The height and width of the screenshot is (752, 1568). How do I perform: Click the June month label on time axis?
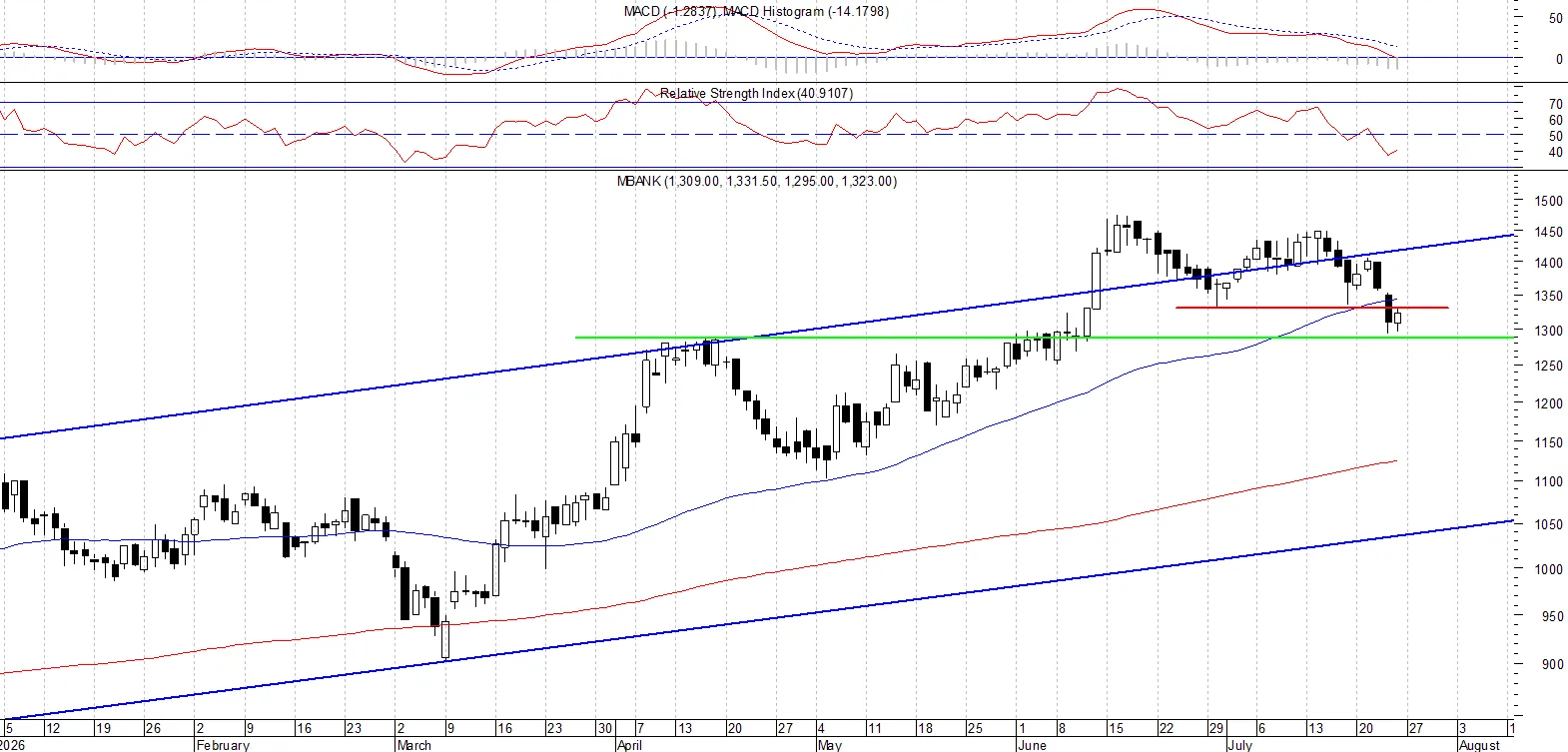tap(1032, 745)
